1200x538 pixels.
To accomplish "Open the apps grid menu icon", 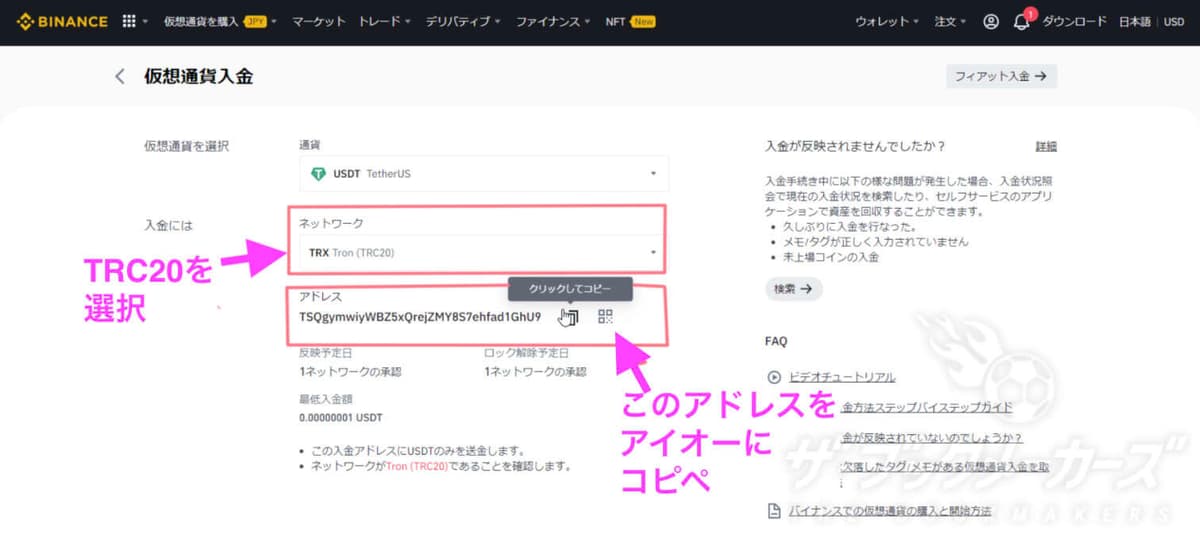I will [x=129, y=21].
